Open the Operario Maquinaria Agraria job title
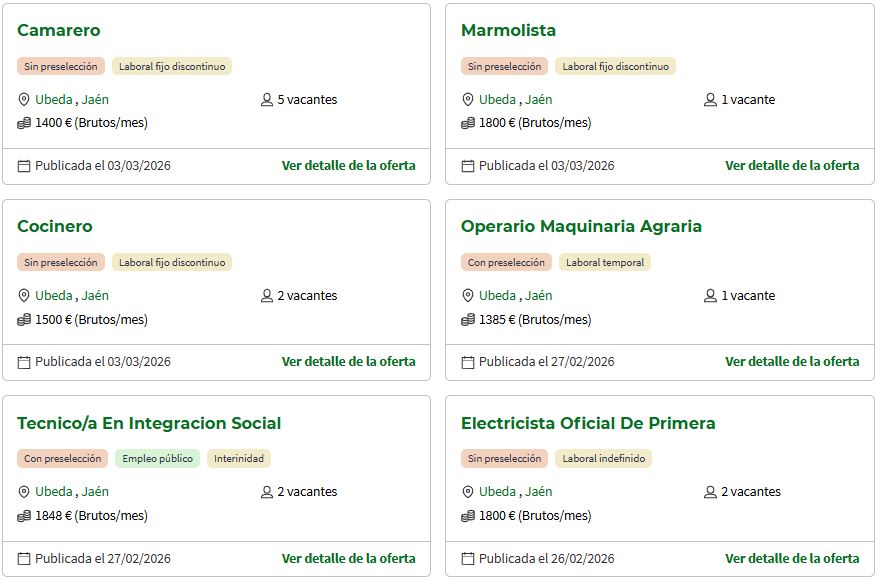This screenshot has height=581, width=880. 581,227
